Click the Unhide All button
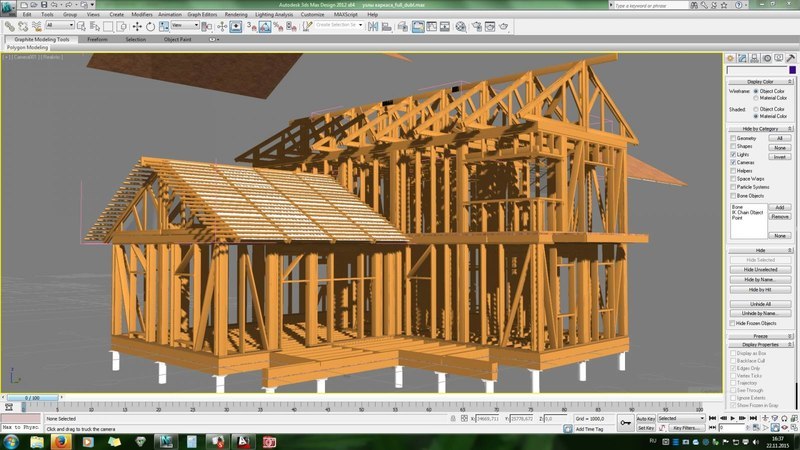Screen dimensions: 800x450 (x=760, y=304)
